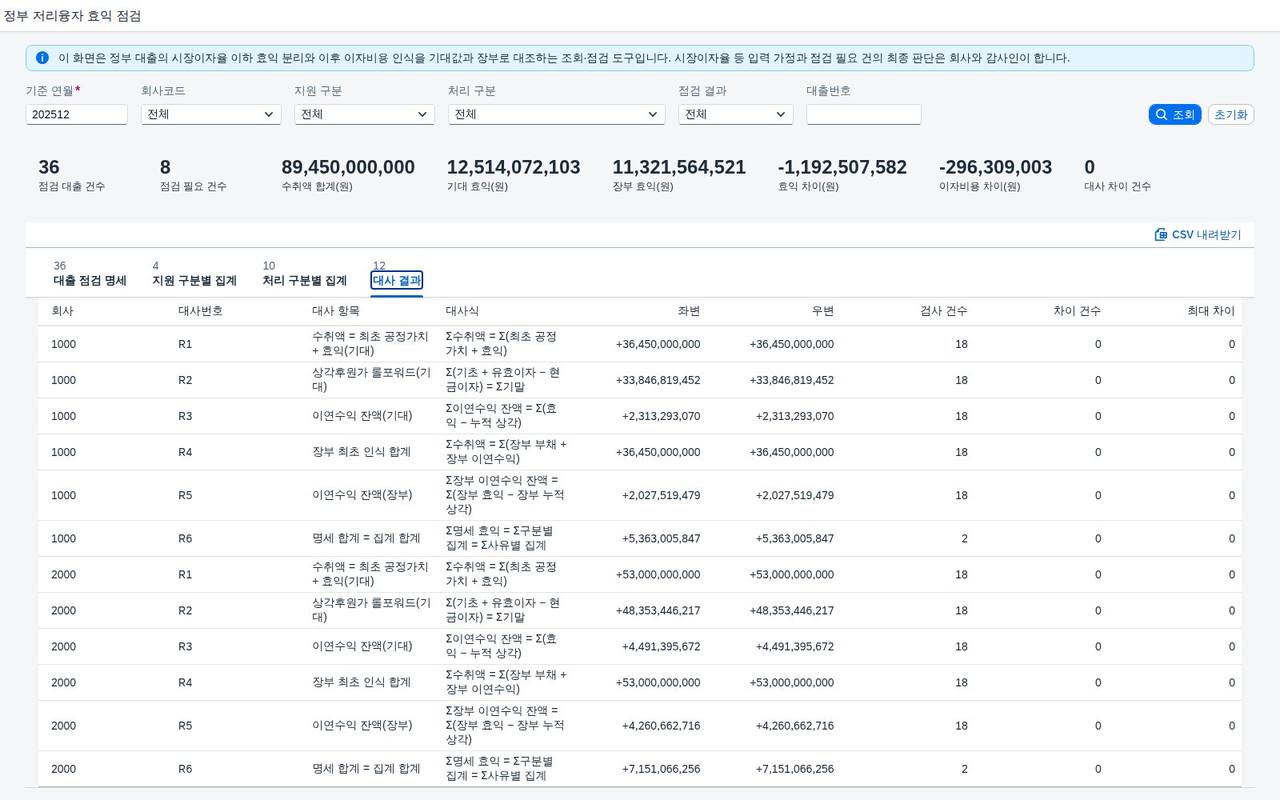Click the 효익 차이 value -1,192,507,582
1280x800 pixels.
point(842,167)
